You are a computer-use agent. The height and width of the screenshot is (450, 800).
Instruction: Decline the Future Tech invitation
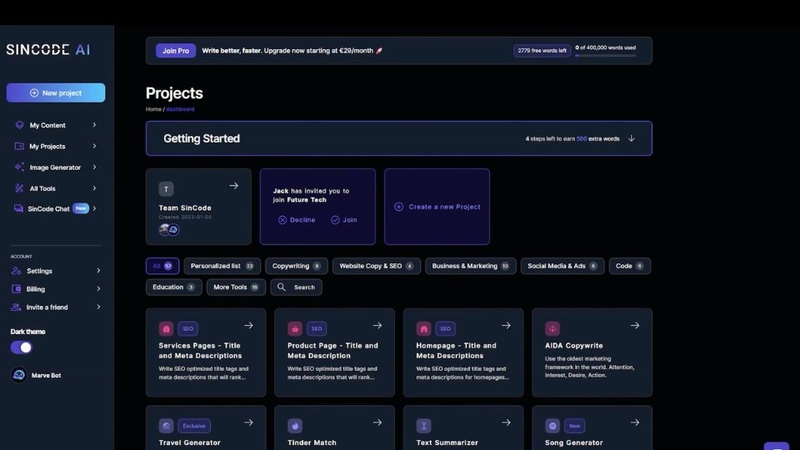pyautogui.click(x=296, y=220)
